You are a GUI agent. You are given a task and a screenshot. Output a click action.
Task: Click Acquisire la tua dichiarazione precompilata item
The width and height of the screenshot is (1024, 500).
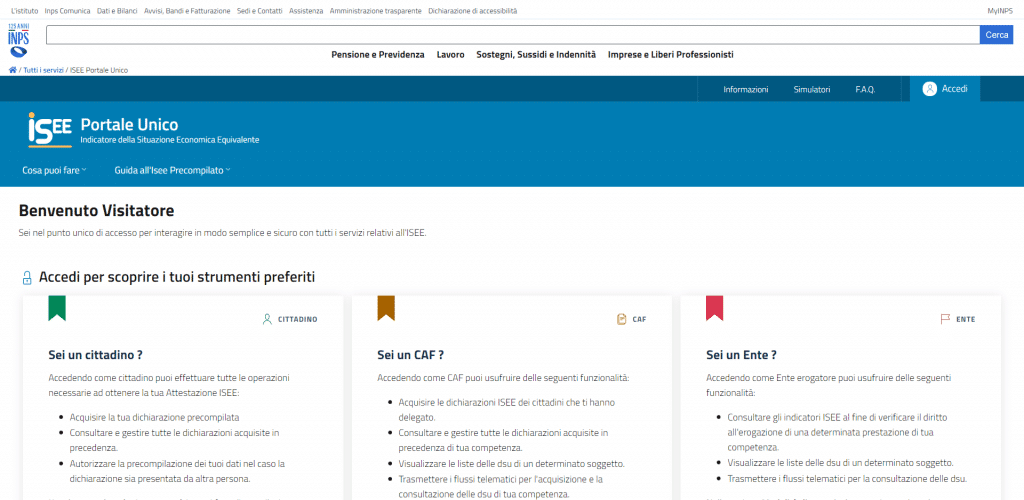154,416
